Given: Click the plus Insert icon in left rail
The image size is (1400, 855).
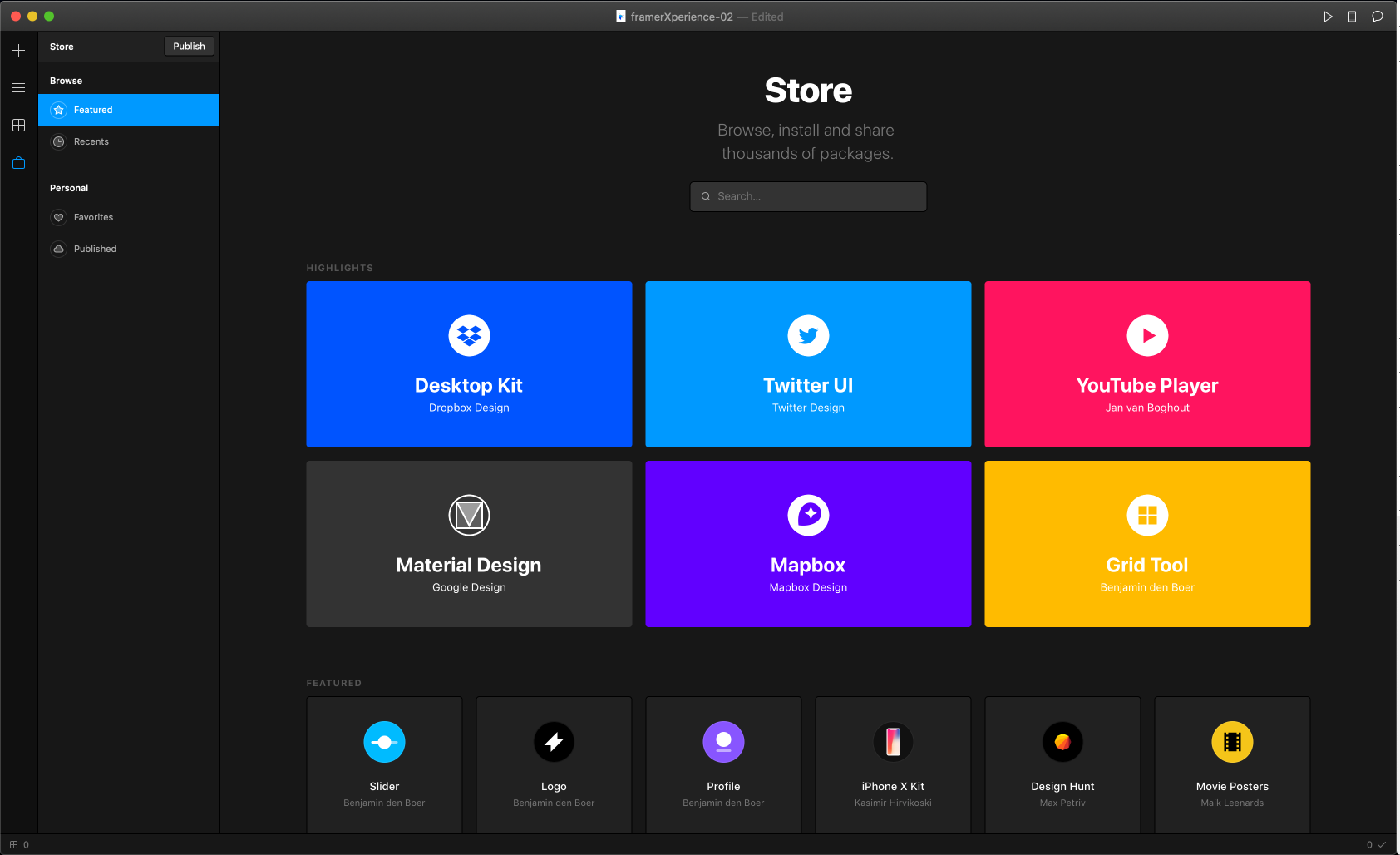Looking at the screenshot, I should click(x=18, y=51).
